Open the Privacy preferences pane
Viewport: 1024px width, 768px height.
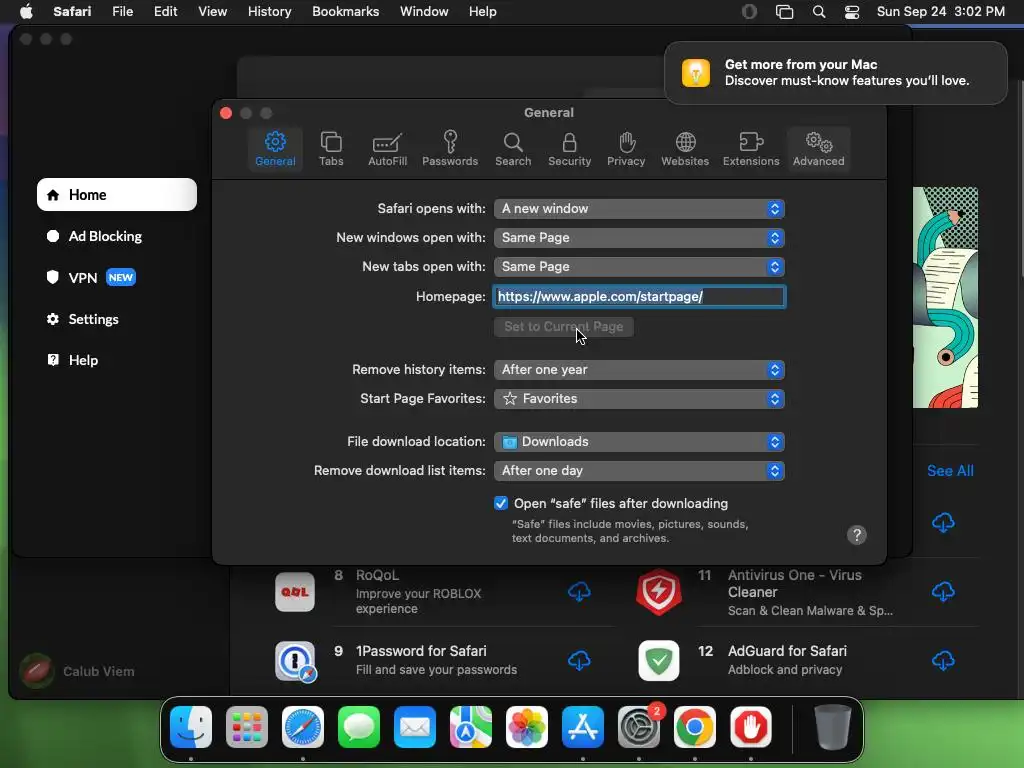tap(626, 149)
